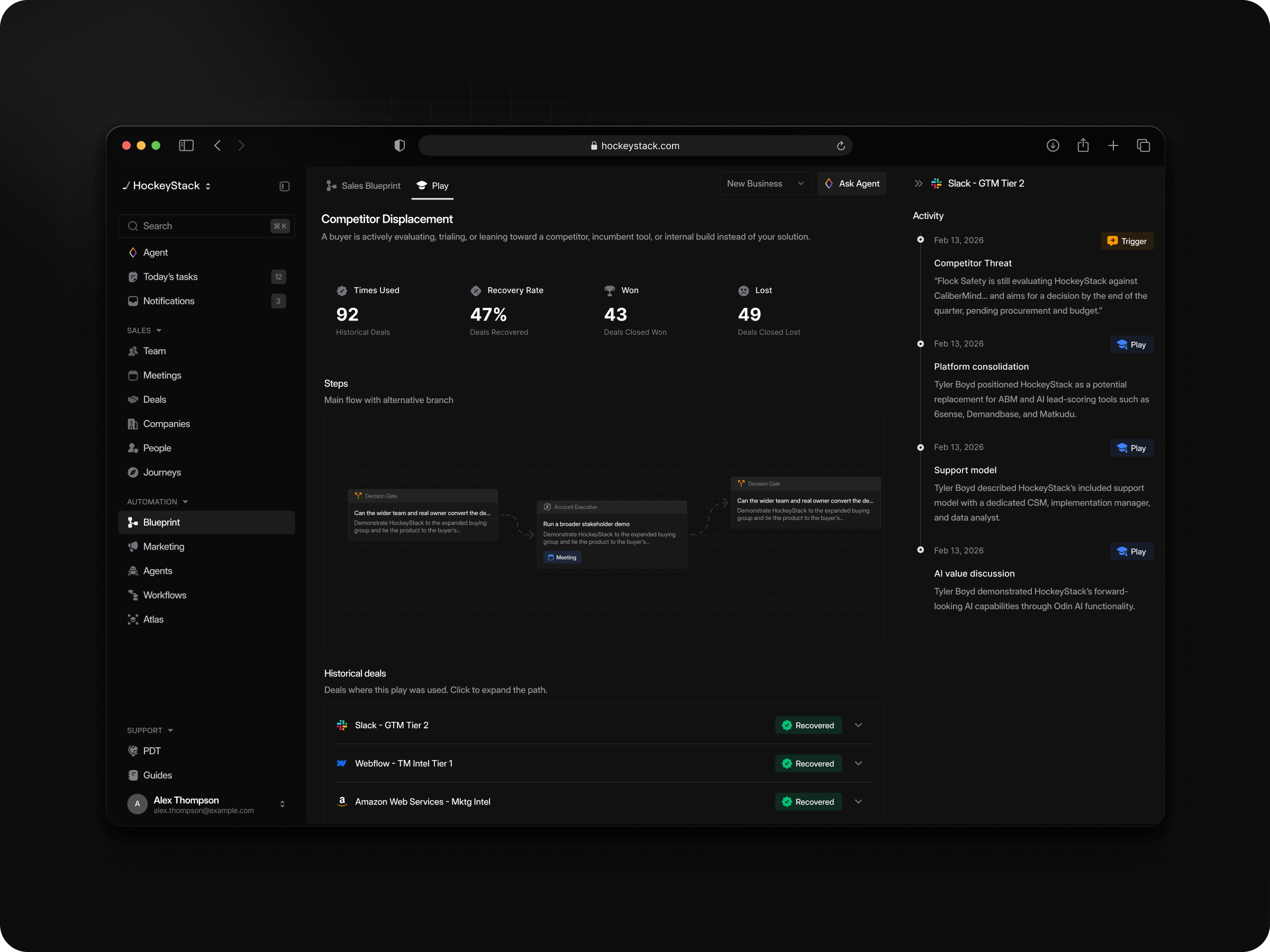Reload the page via refresh icon

point(840,146)
